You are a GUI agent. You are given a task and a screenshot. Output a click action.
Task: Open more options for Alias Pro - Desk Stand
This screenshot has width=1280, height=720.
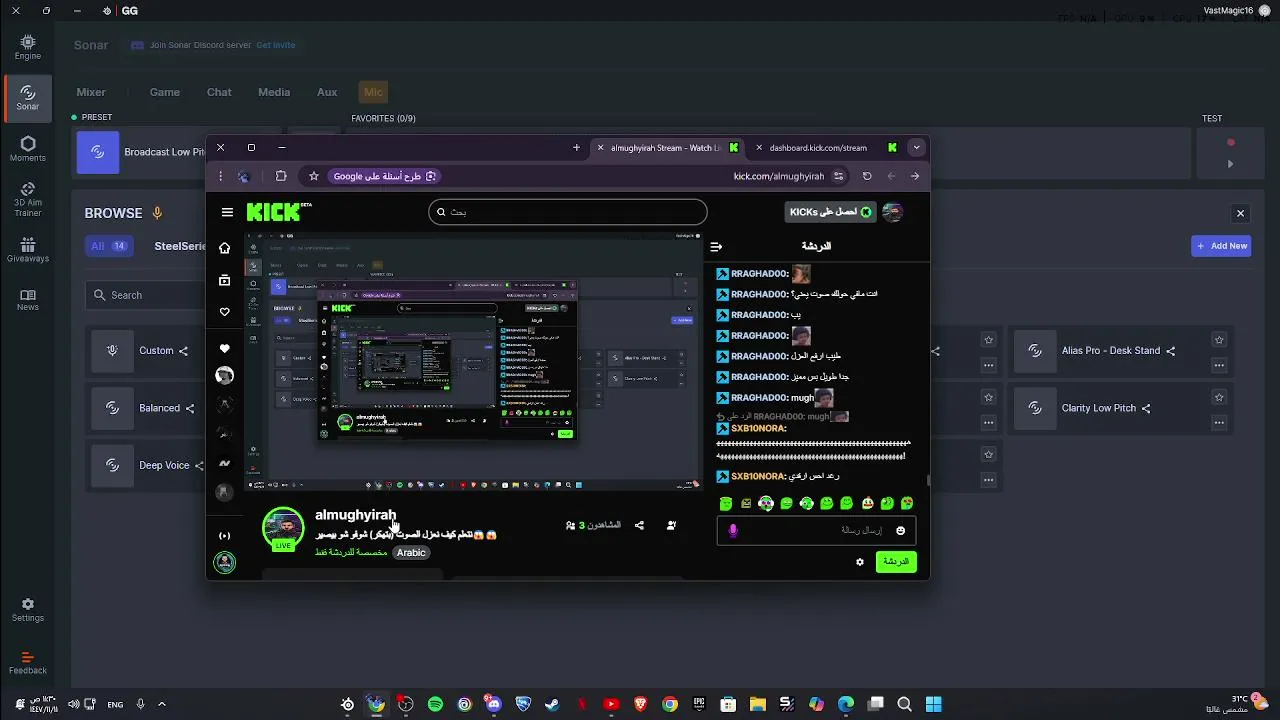pyautogui.click(x=1219, y=365)
